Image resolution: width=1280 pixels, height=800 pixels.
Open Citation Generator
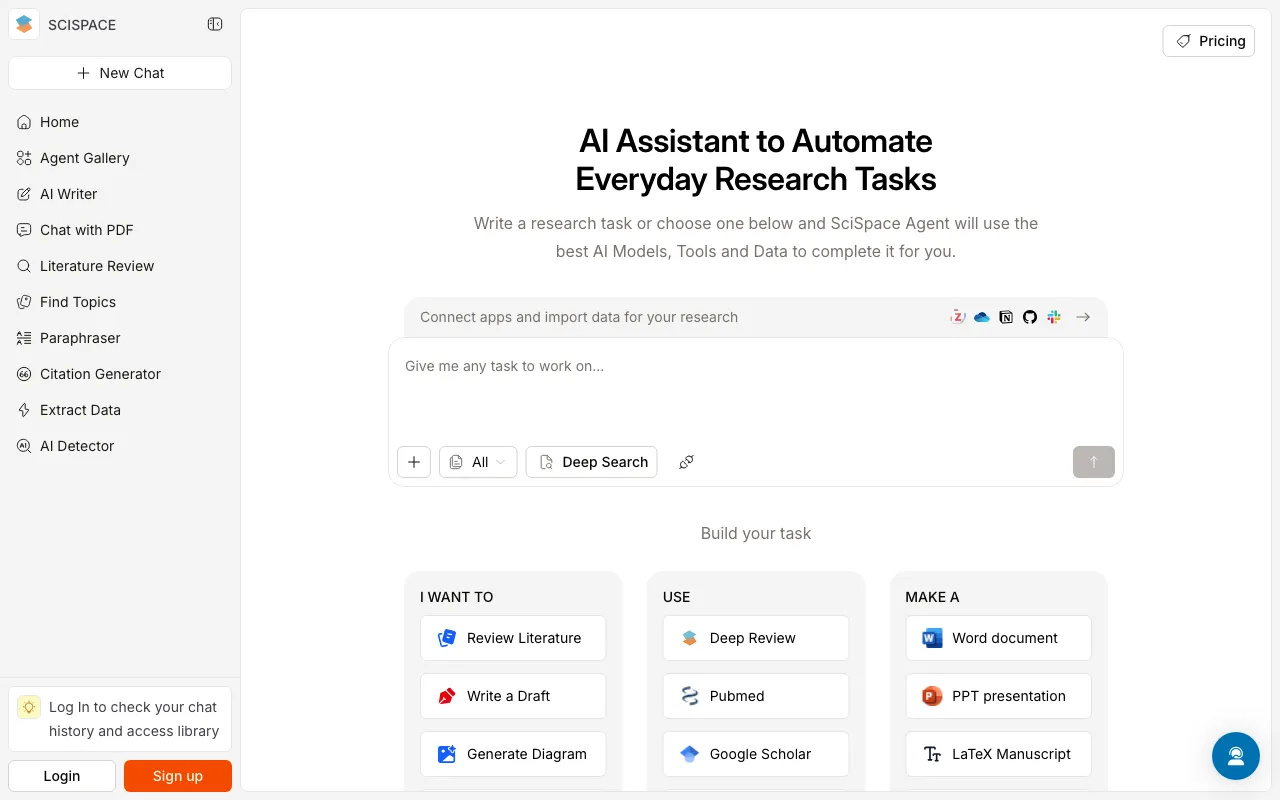click(x=120, y=374)
